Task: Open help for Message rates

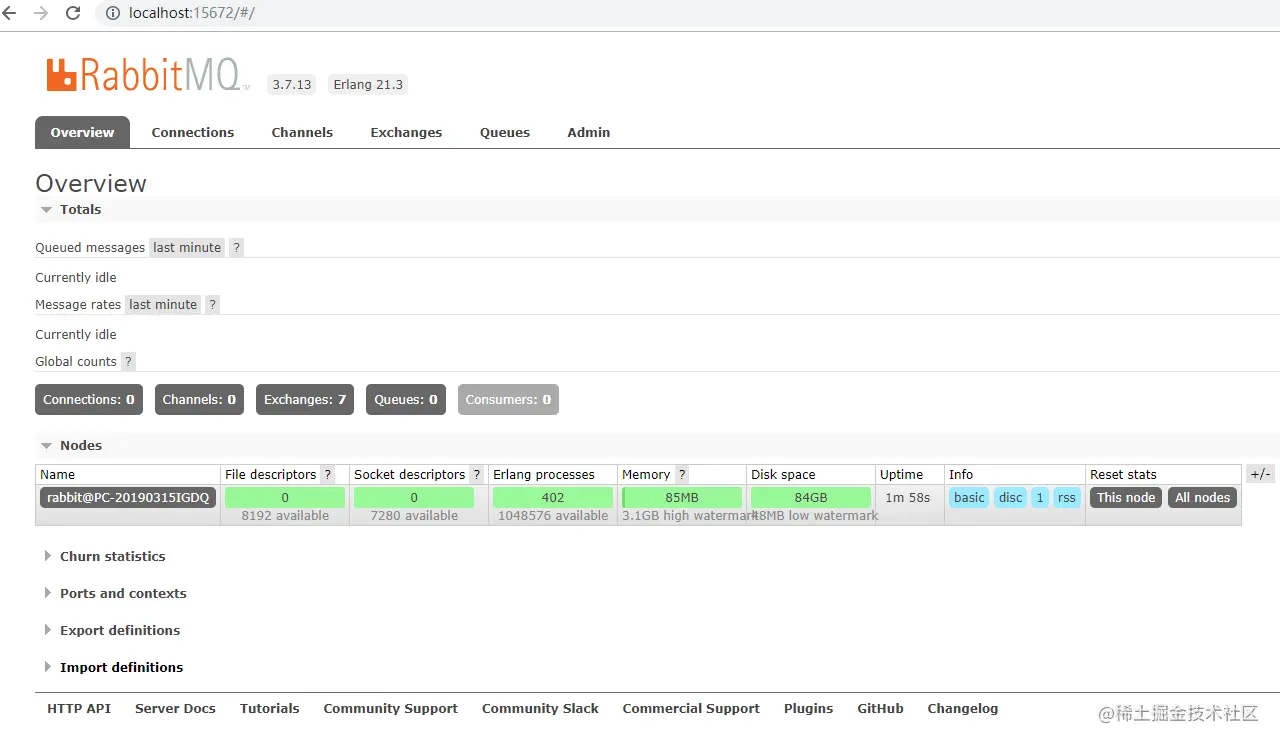Action: click(x=212, y=305)
